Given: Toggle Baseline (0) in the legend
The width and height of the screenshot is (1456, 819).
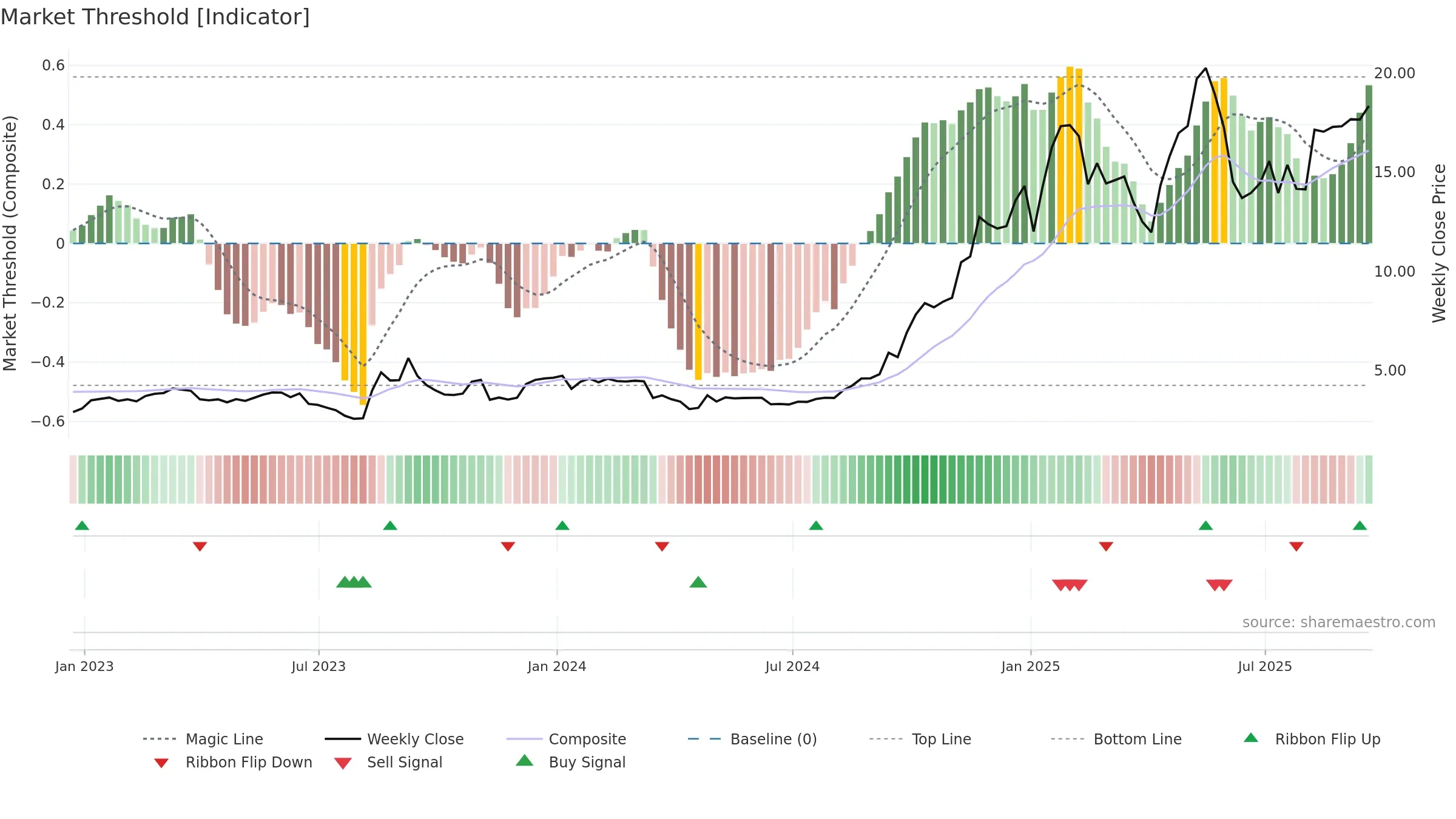Looking at the screenshot, I should (x=752, y=739).
